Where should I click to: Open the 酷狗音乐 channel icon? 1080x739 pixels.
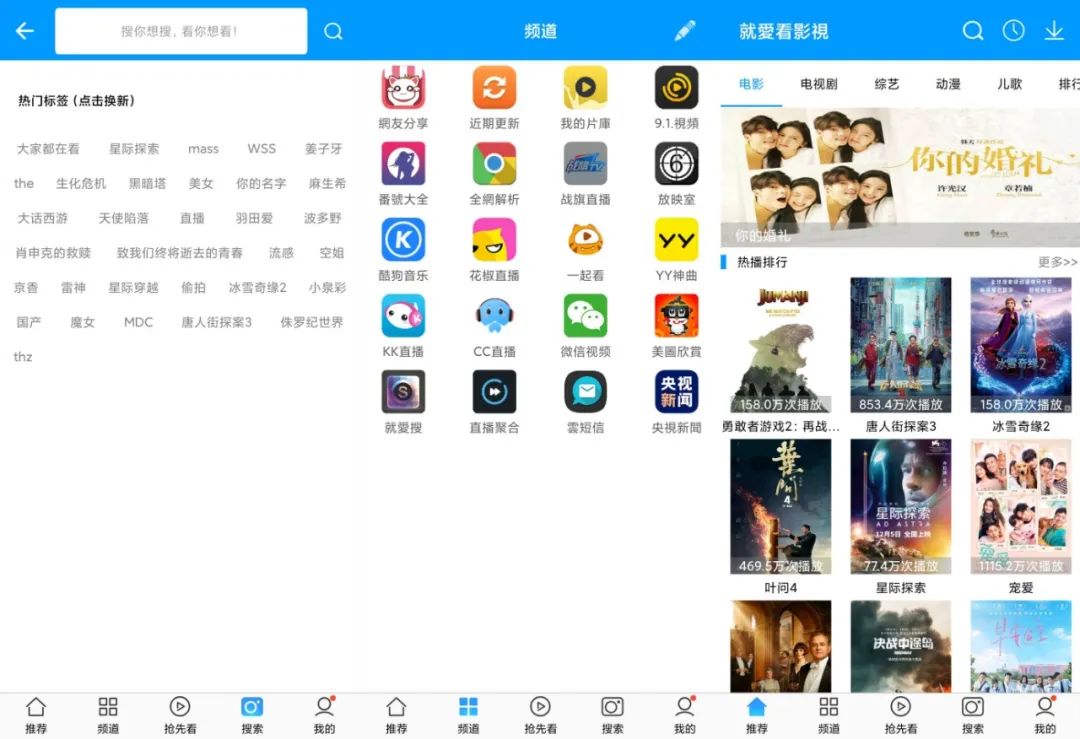(404, 240)
